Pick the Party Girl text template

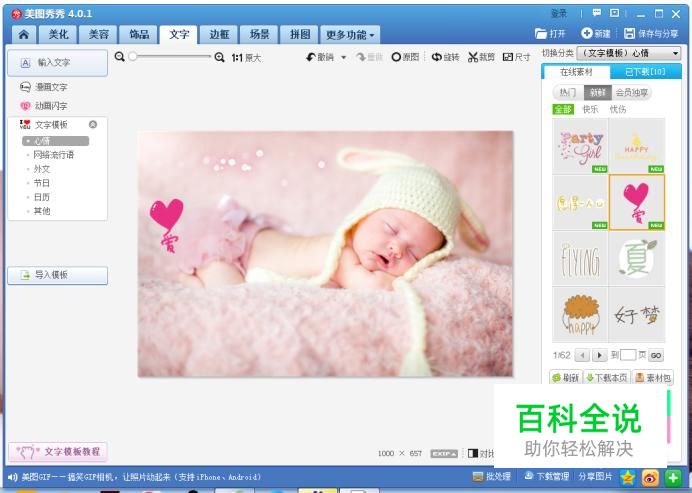click(x=580, y=146)
